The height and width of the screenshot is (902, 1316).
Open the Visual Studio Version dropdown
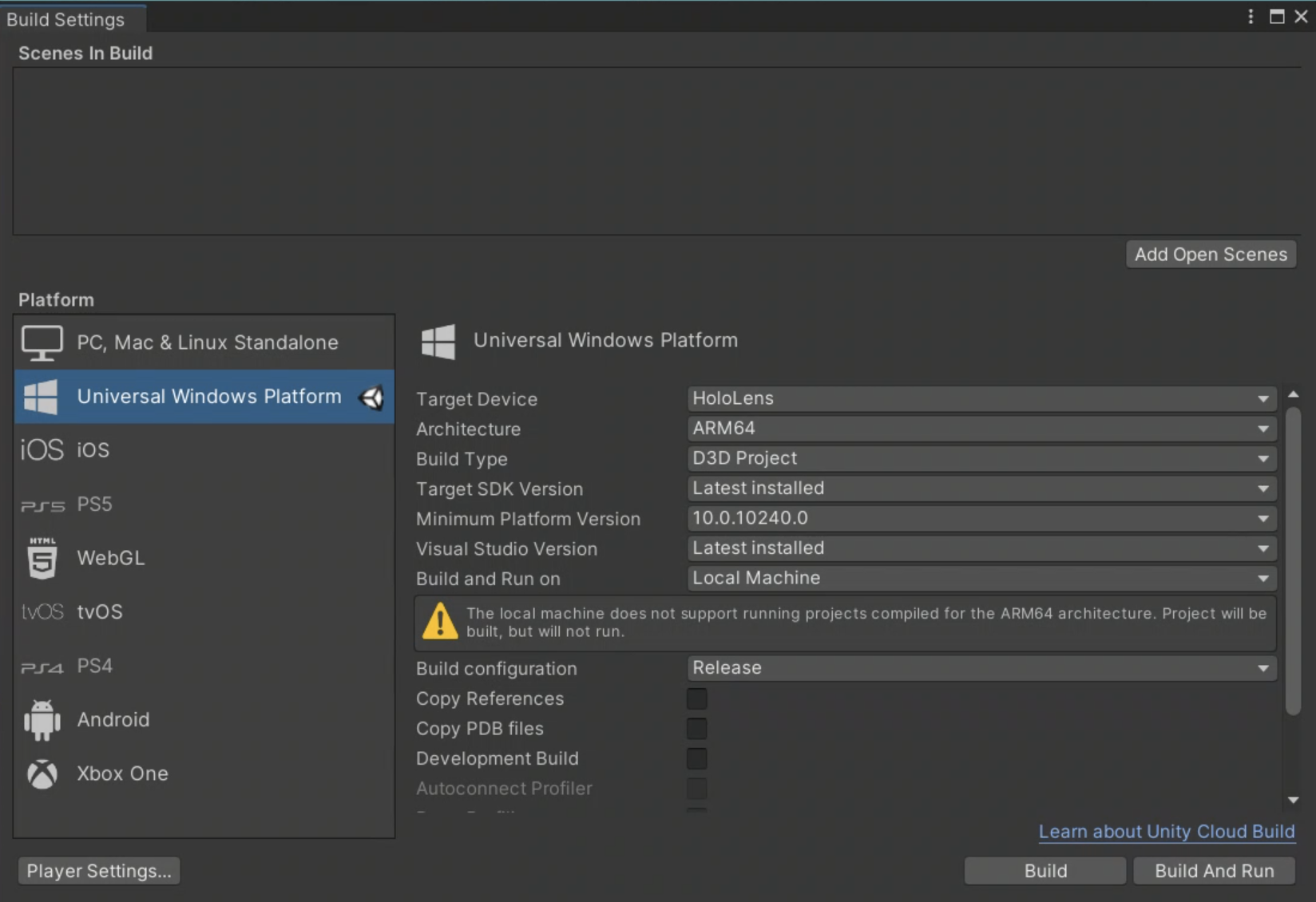(x=981, y=548)
